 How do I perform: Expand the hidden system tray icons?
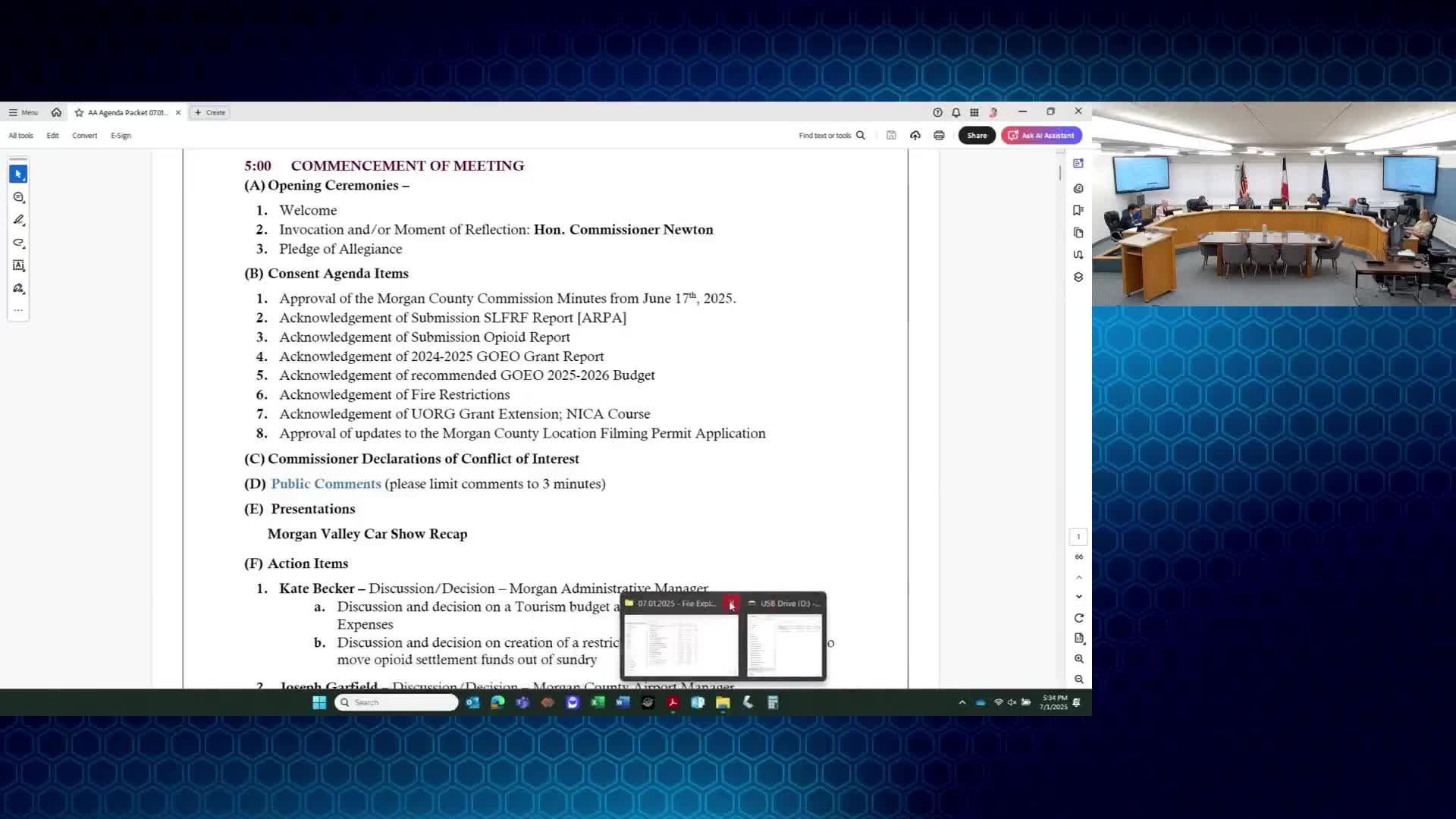pyautogui.click(x=962, y=702)
